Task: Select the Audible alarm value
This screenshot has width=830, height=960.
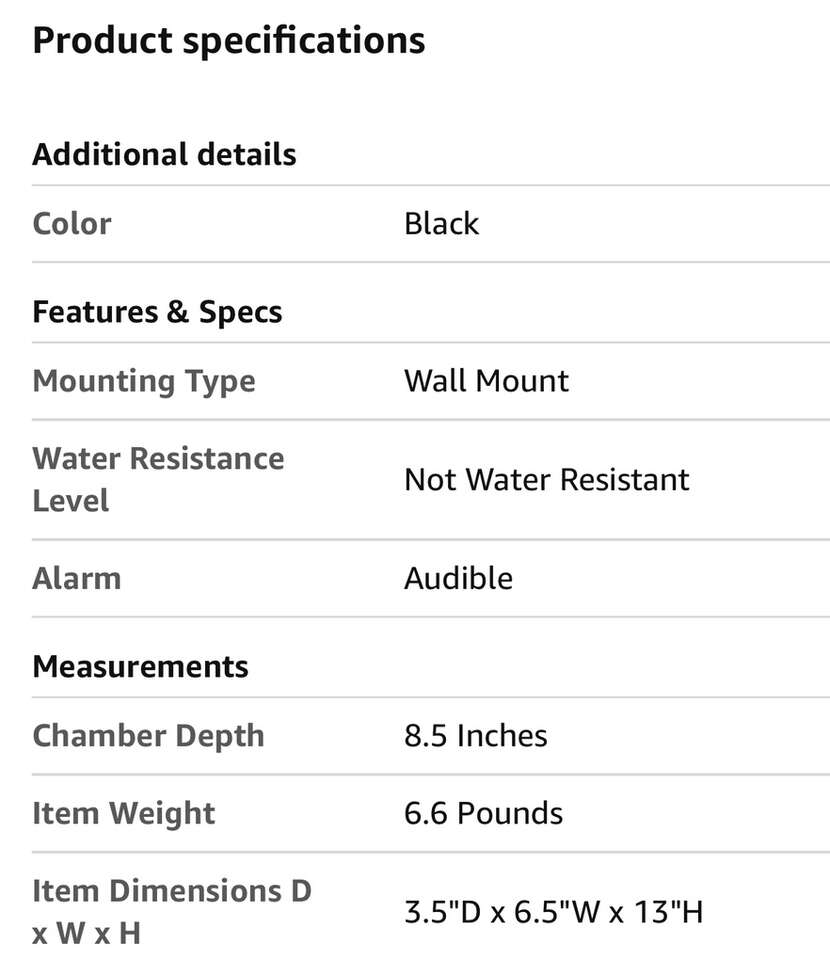Action: (458, 579)
